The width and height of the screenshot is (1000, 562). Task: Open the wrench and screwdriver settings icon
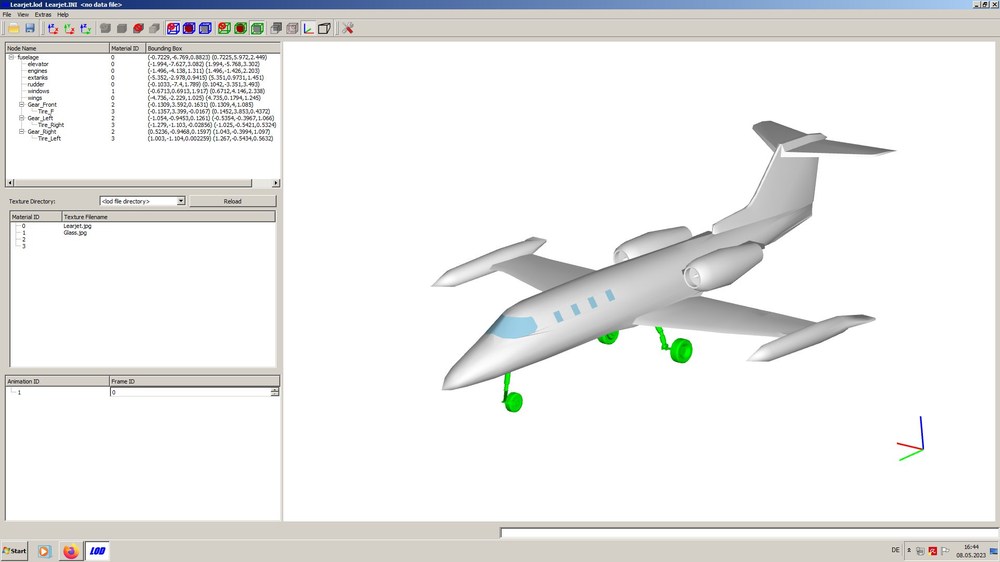coord(348,28)
